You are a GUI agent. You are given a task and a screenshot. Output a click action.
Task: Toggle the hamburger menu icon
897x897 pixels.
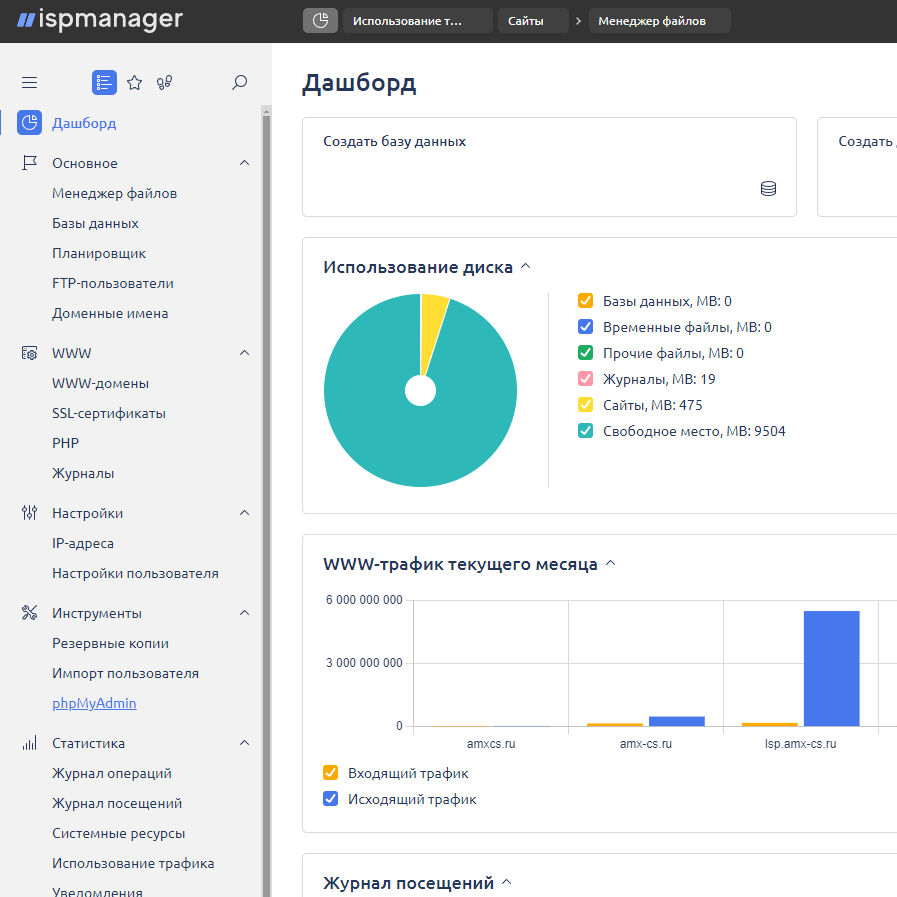coord(30,82)
